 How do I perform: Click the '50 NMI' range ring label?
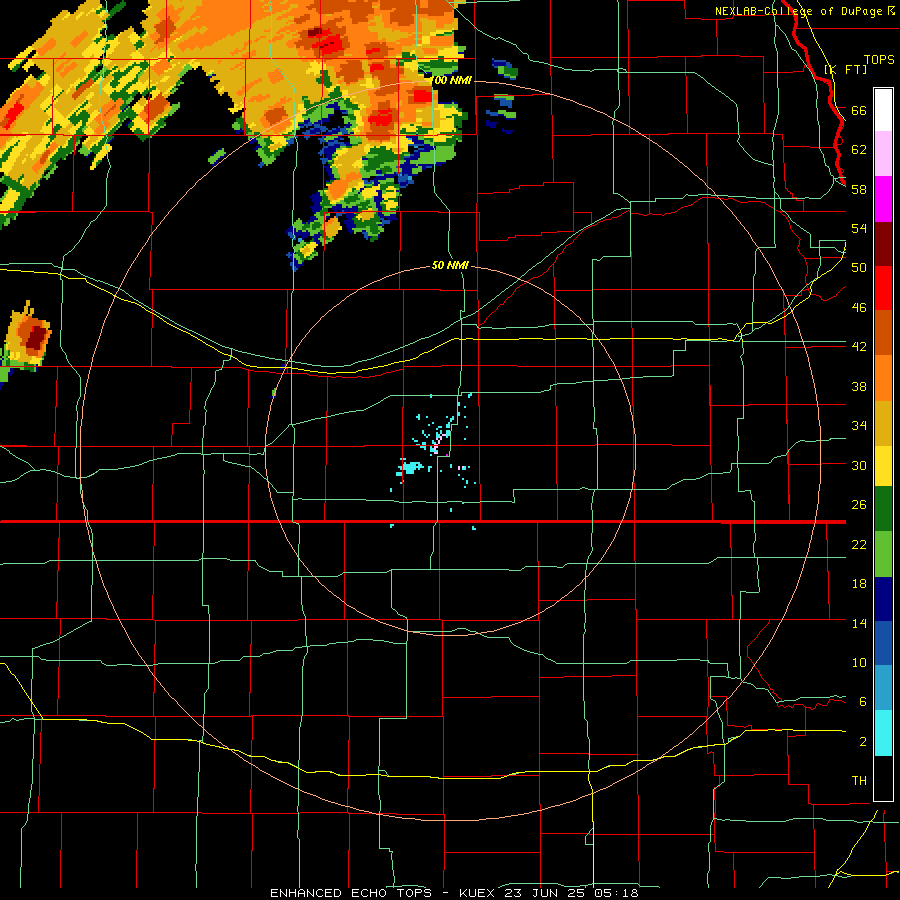coord(450,265)
